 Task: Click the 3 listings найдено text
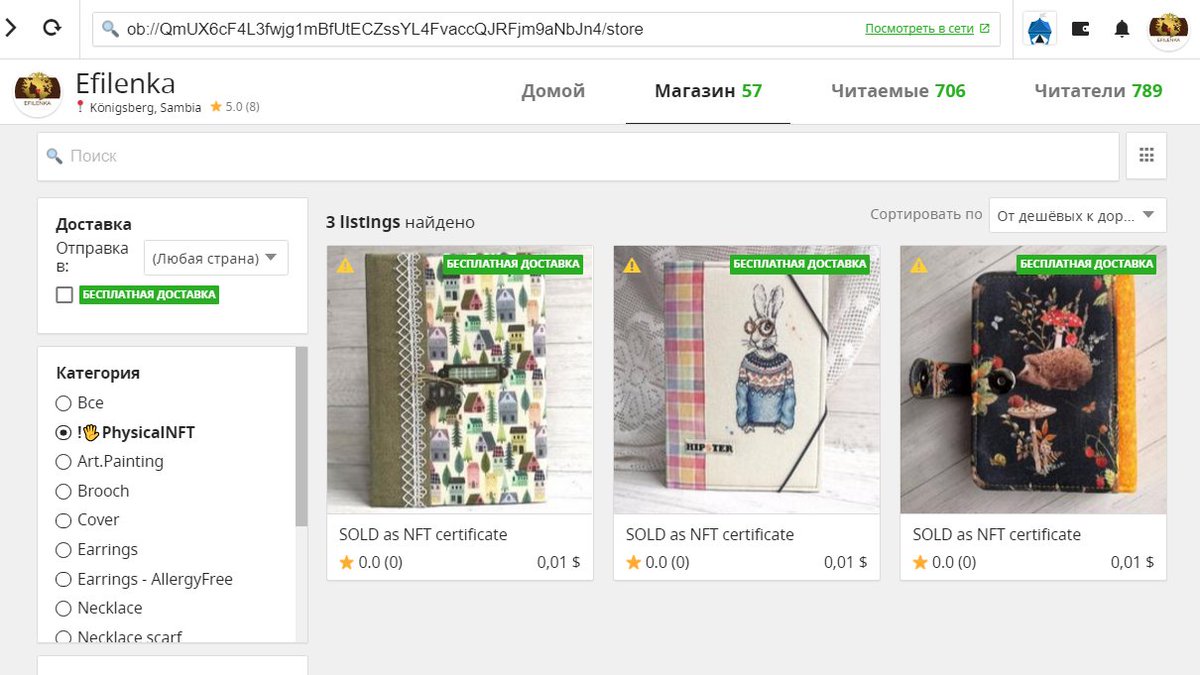click(x=400, y=222)
